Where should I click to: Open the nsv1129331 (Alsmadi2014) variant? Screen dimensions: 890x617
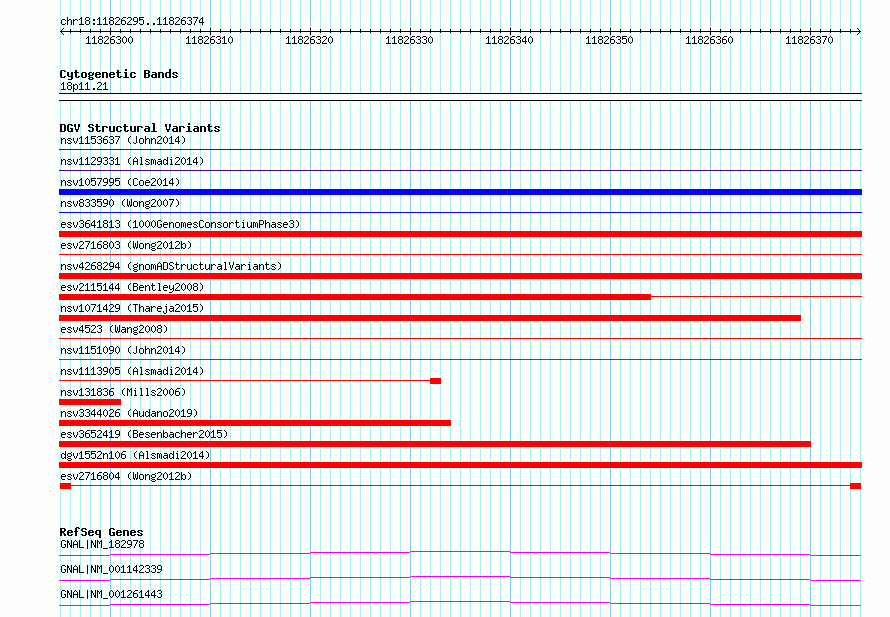pos(132,161)
